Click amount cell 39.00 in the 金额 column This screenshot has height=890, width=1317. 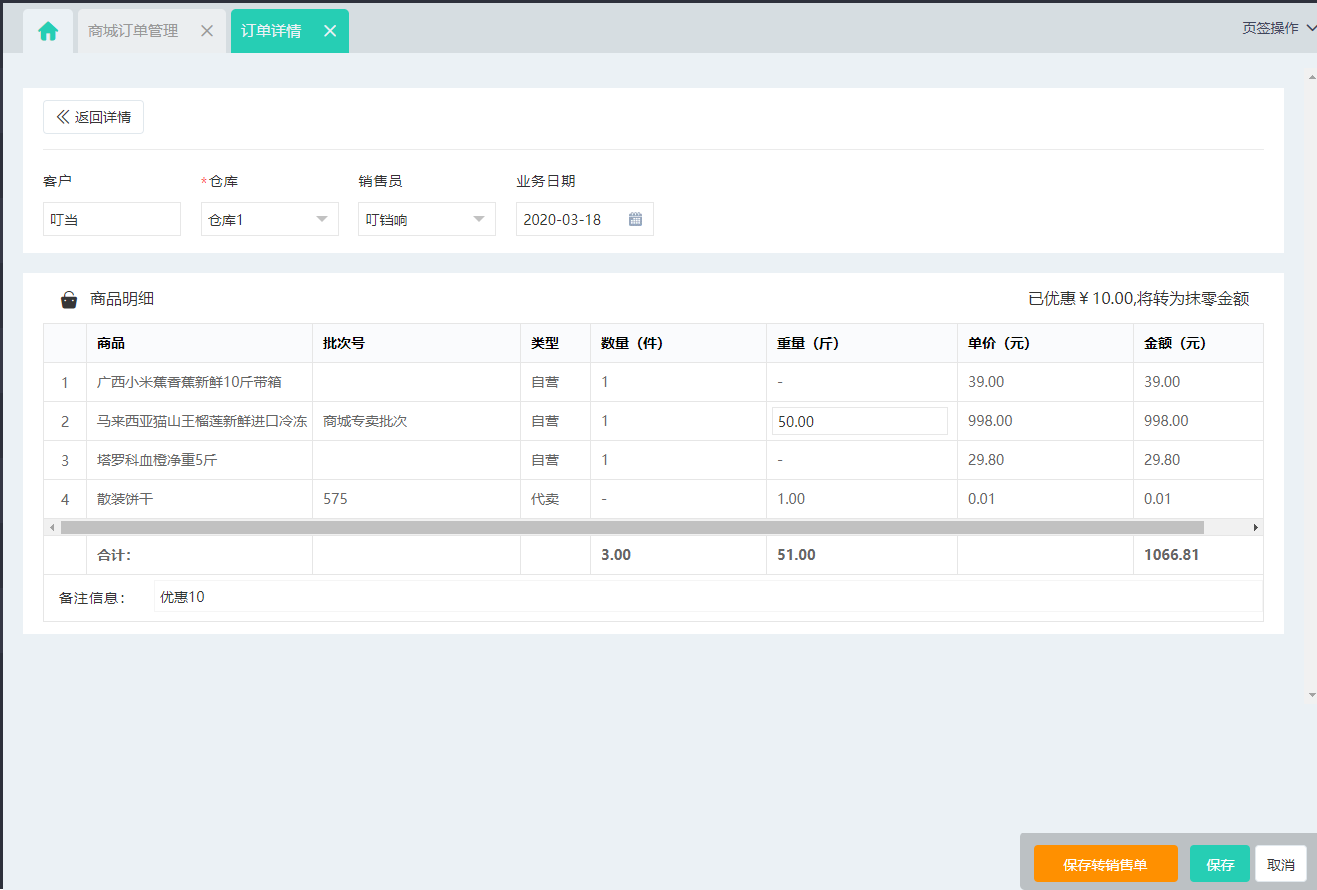click(1198, 382)
